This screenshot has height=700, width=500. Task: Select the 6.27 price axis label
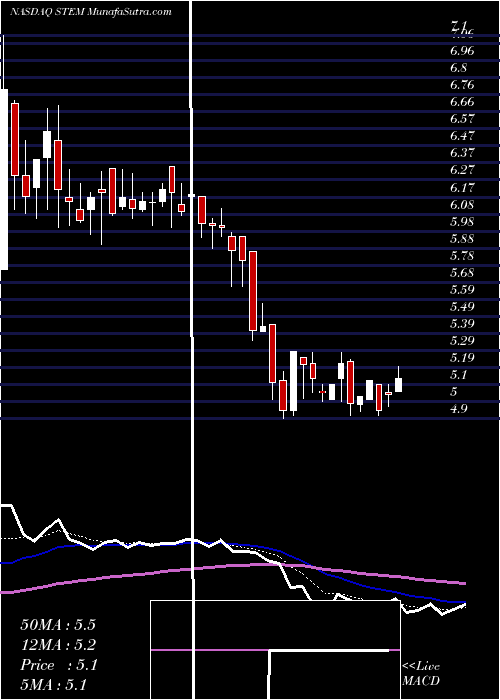pyautogui.click(x=462, y=170)
